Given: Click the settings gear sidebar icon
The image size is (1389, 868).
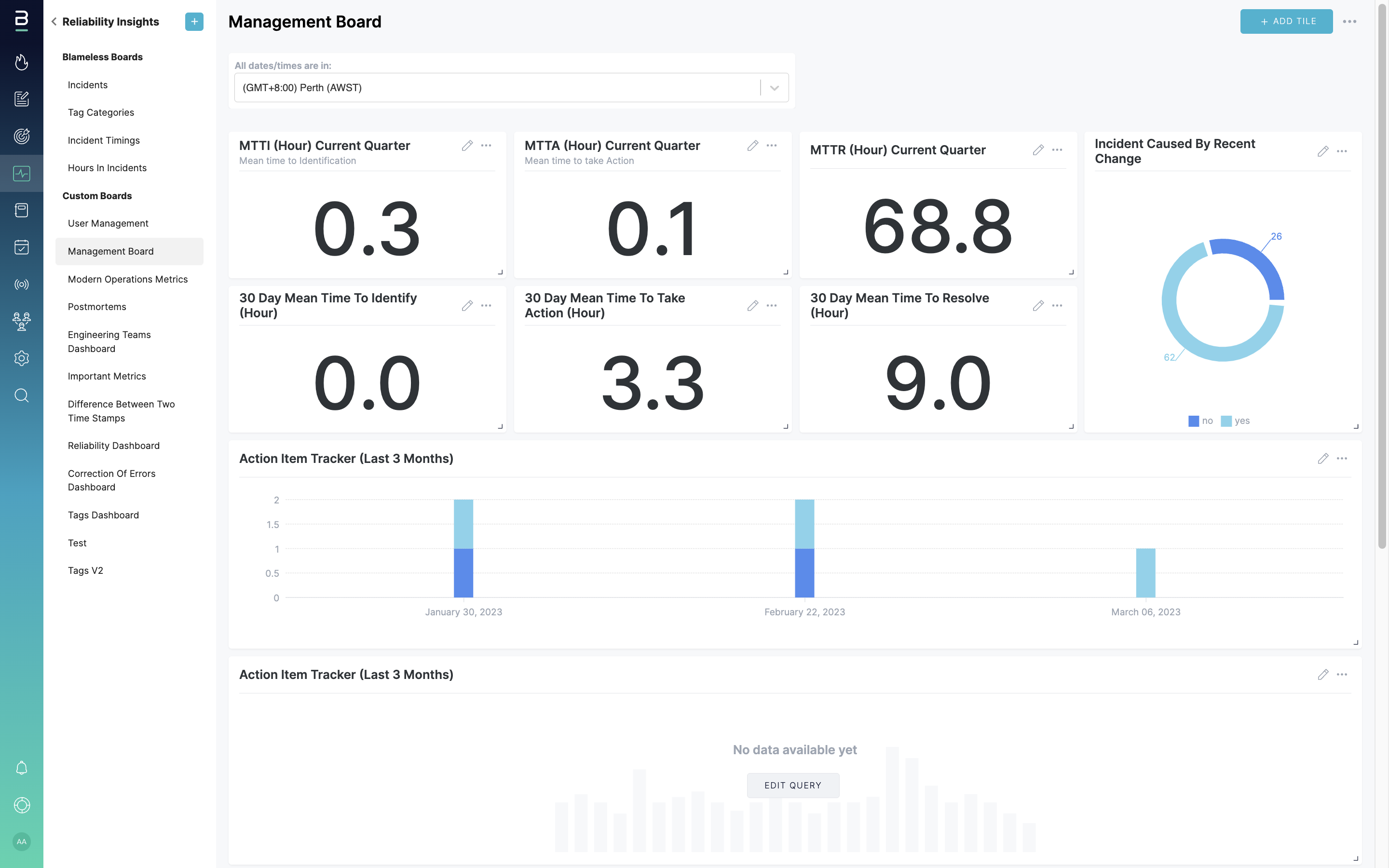Looking at the screenshot, I should [21, 358].
